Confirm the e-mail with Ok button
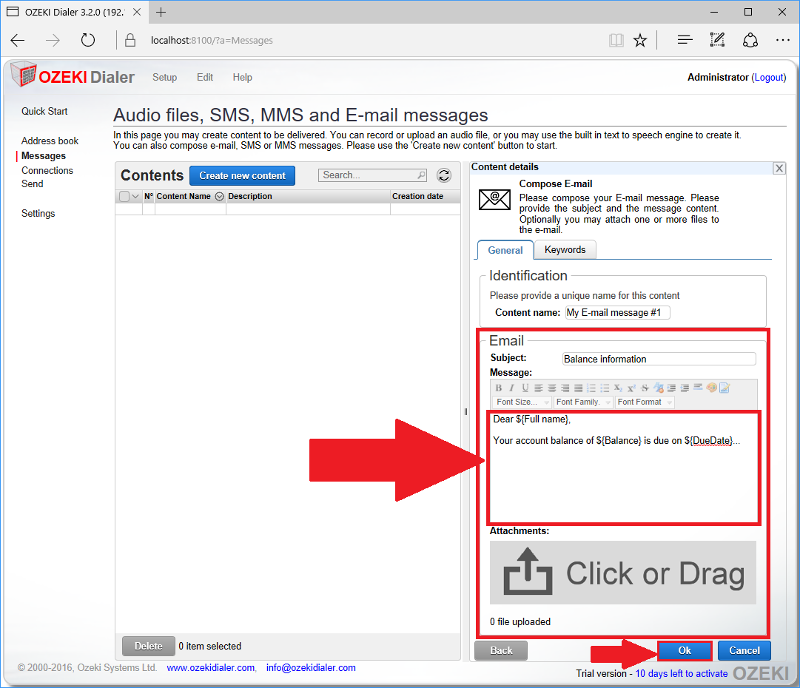The image size is (800, 688). tap(685, 650)
